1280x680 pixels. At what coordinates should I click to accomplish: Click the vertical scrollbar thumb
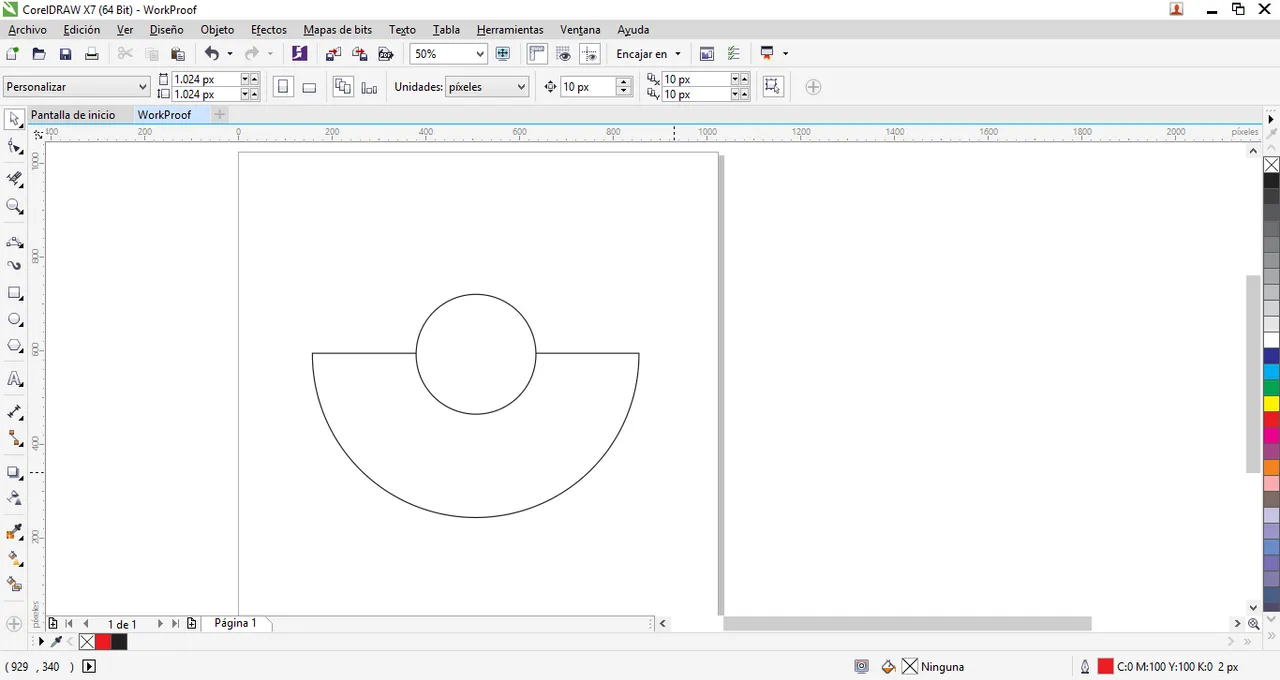click(1253, 373)
